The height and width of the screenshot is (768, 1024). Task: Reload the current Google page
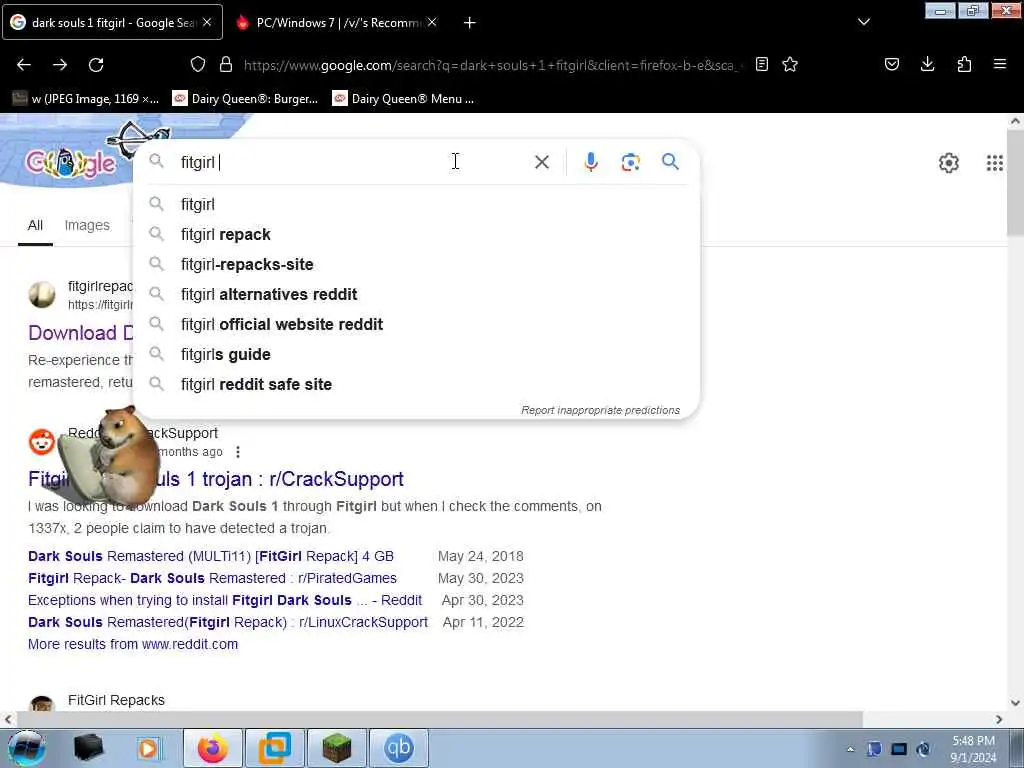coord(96,65)
